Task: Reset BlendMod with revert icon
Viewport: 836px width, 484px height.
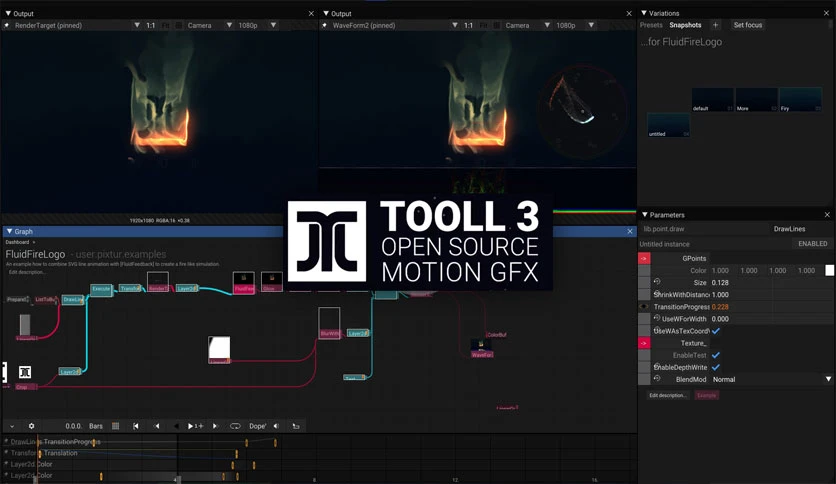Action: click(657, 378)
